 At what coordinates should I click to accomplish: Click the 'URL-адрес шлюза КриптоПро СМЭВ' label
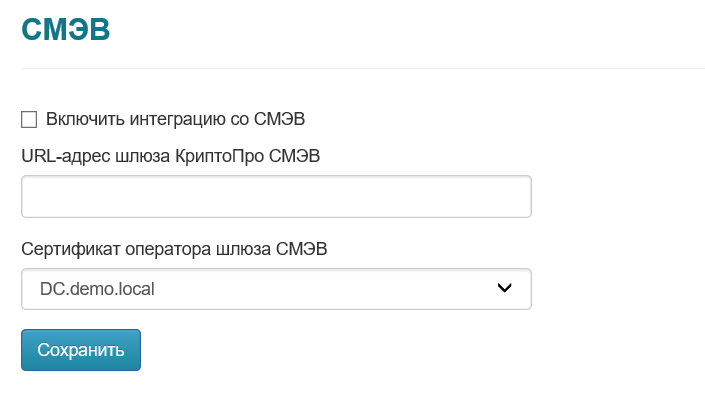pos(171,155)
